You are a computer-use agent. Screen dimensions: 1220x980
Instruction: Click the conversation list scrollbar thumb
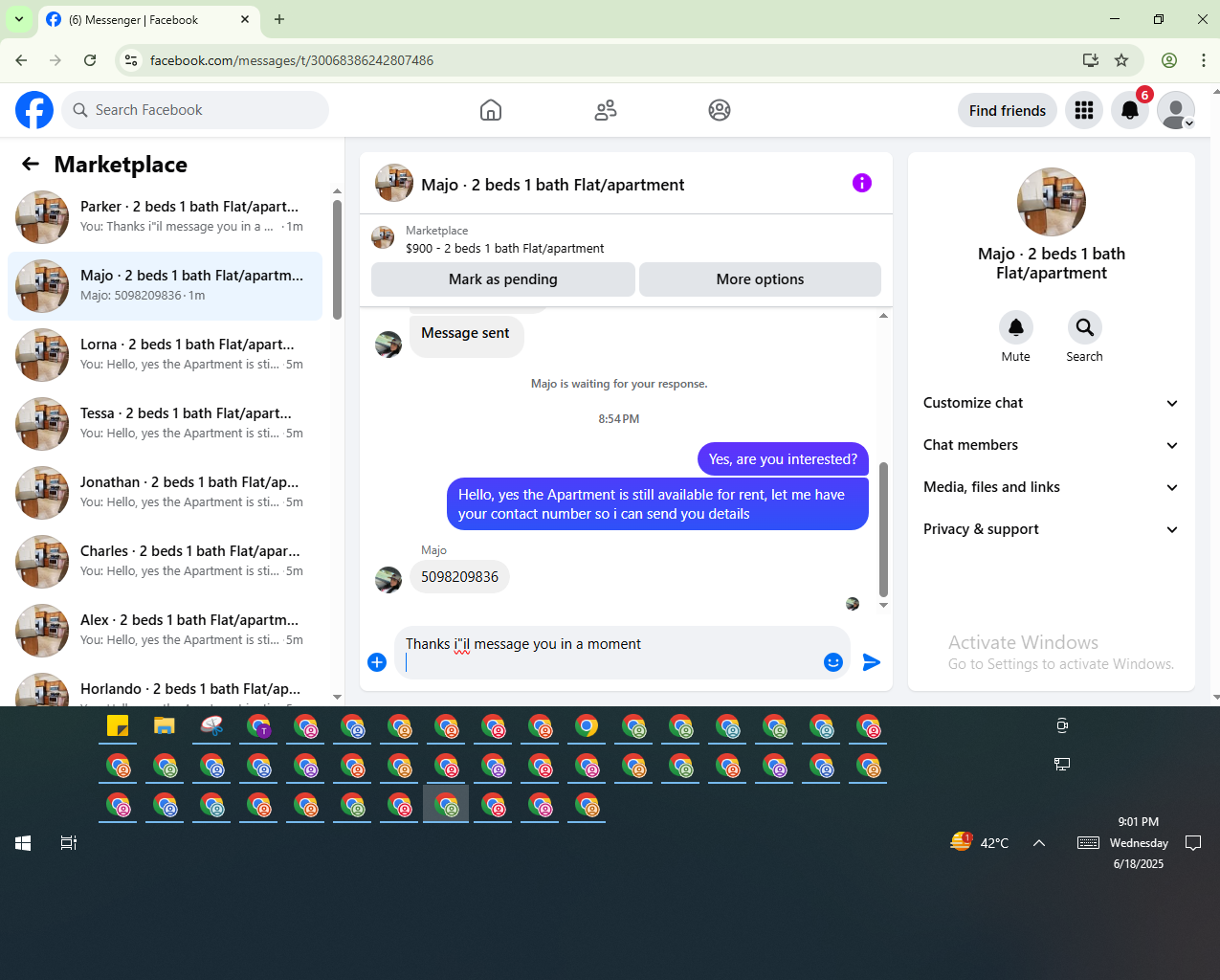[337, 259]
